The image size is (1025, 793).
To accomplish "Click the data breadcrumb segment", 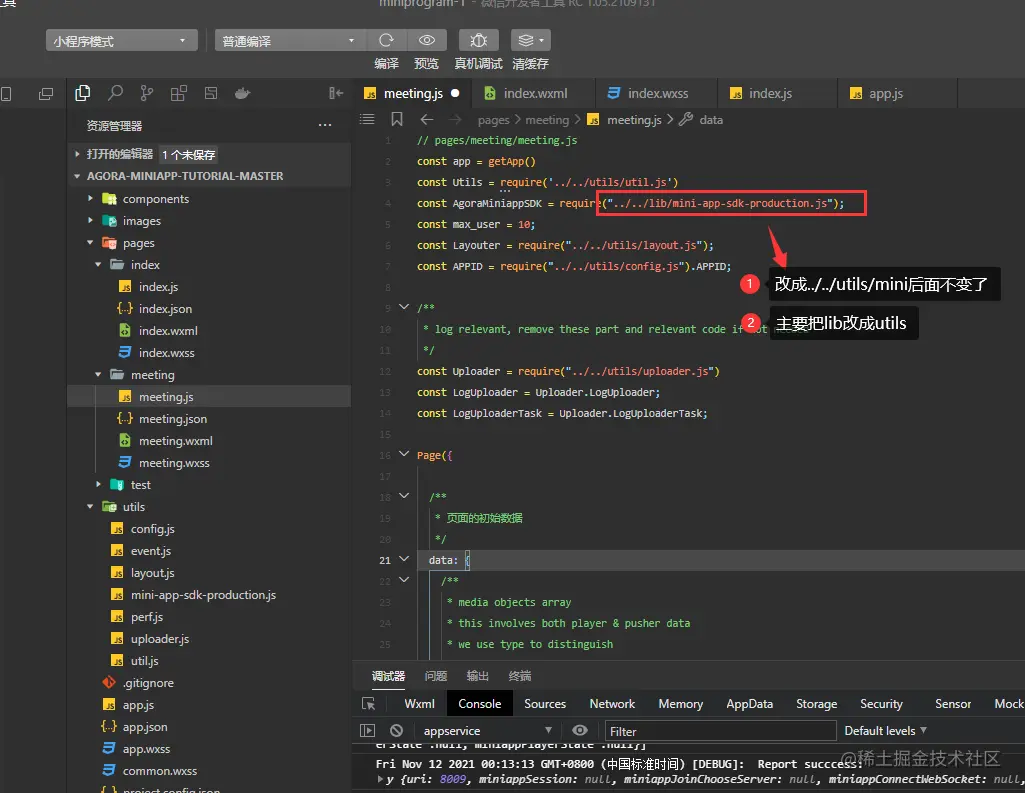I will click(711, 120).
